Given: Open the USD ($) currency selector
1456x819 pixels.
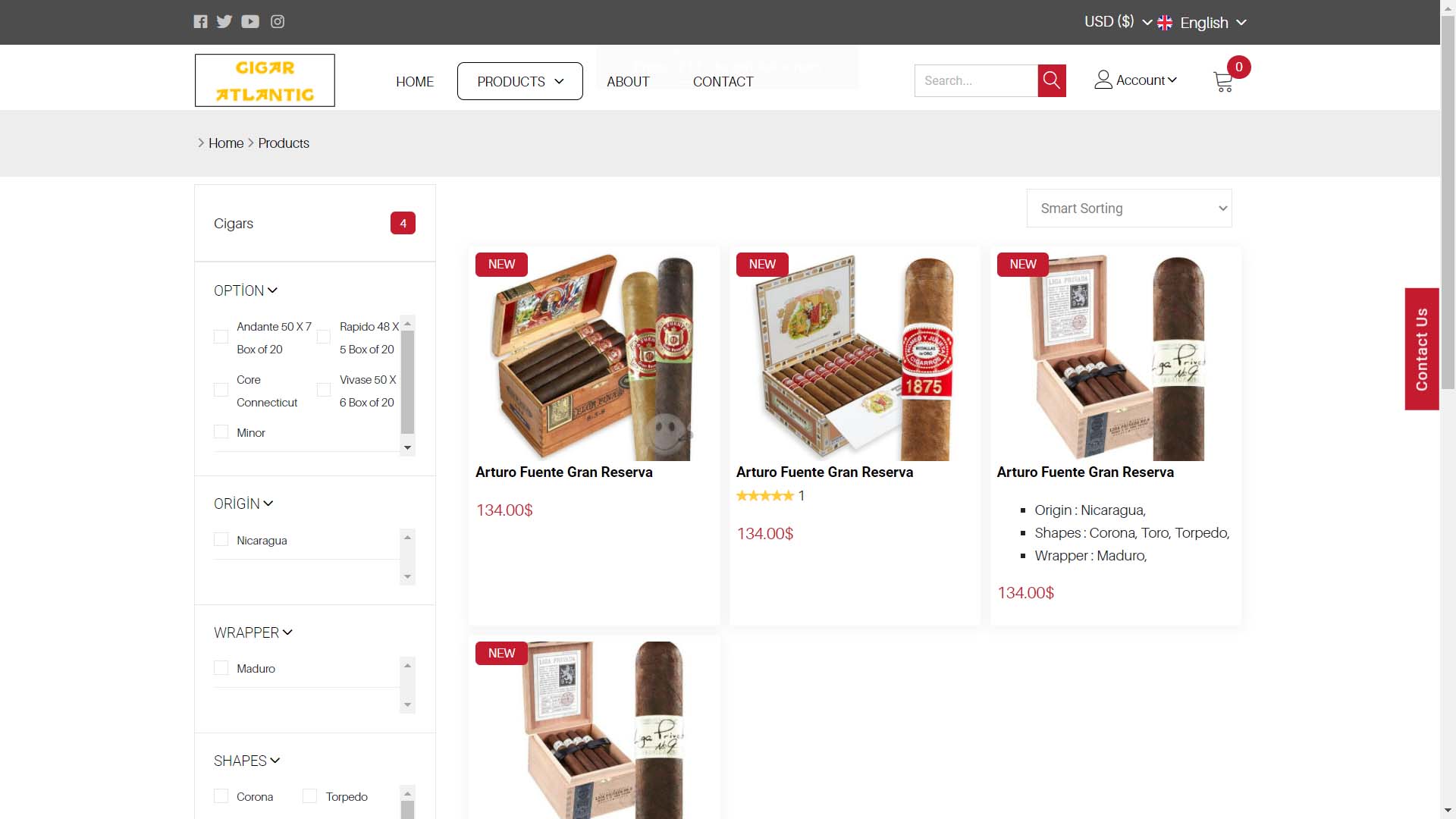Looking at the screenshot, I should 1118,22.
